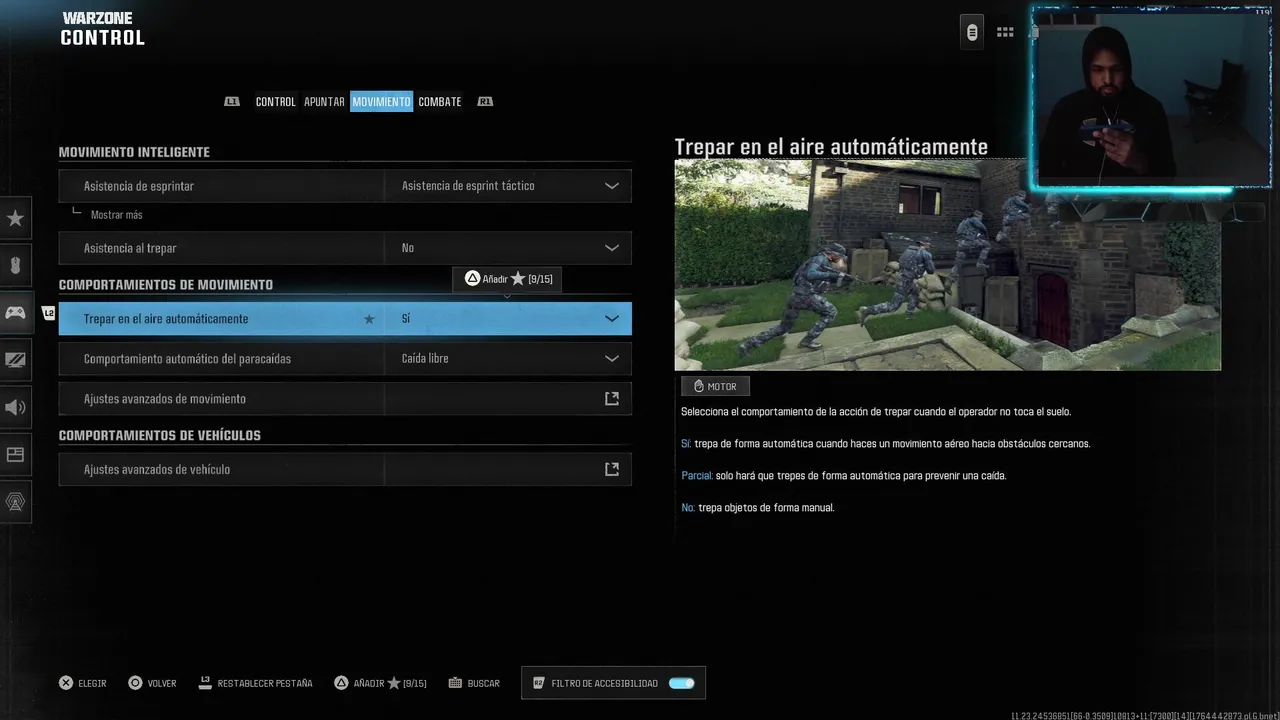Click the triangle Añadir icon in bottom bar
This screenshot has width=1280, height=720.
pyautogui.click(x=341, y=683)
